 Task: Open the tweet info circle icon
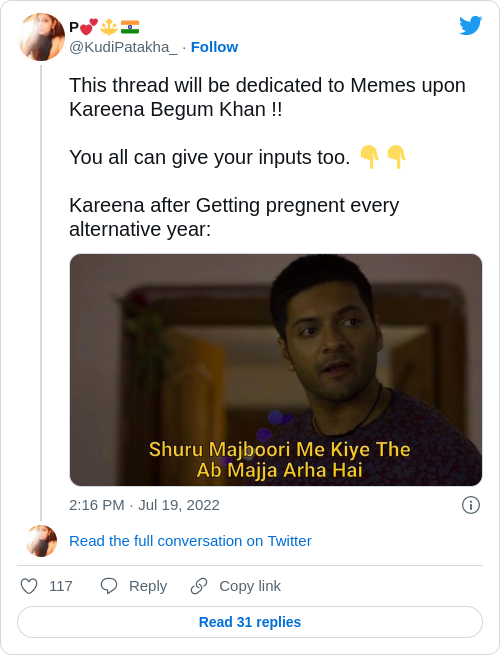click(471, 505)
